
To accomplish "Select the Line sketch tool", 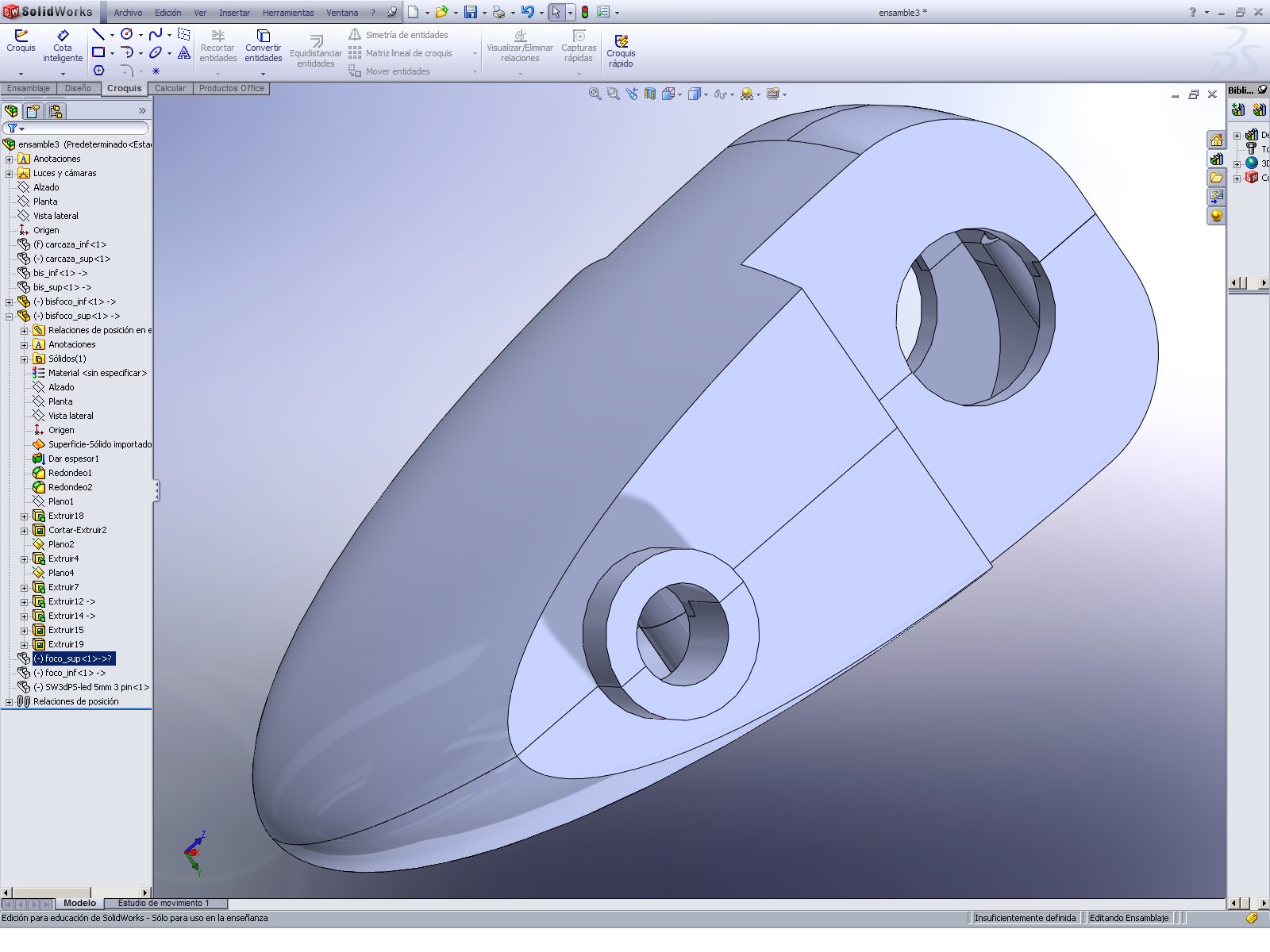I will (98, 34).
